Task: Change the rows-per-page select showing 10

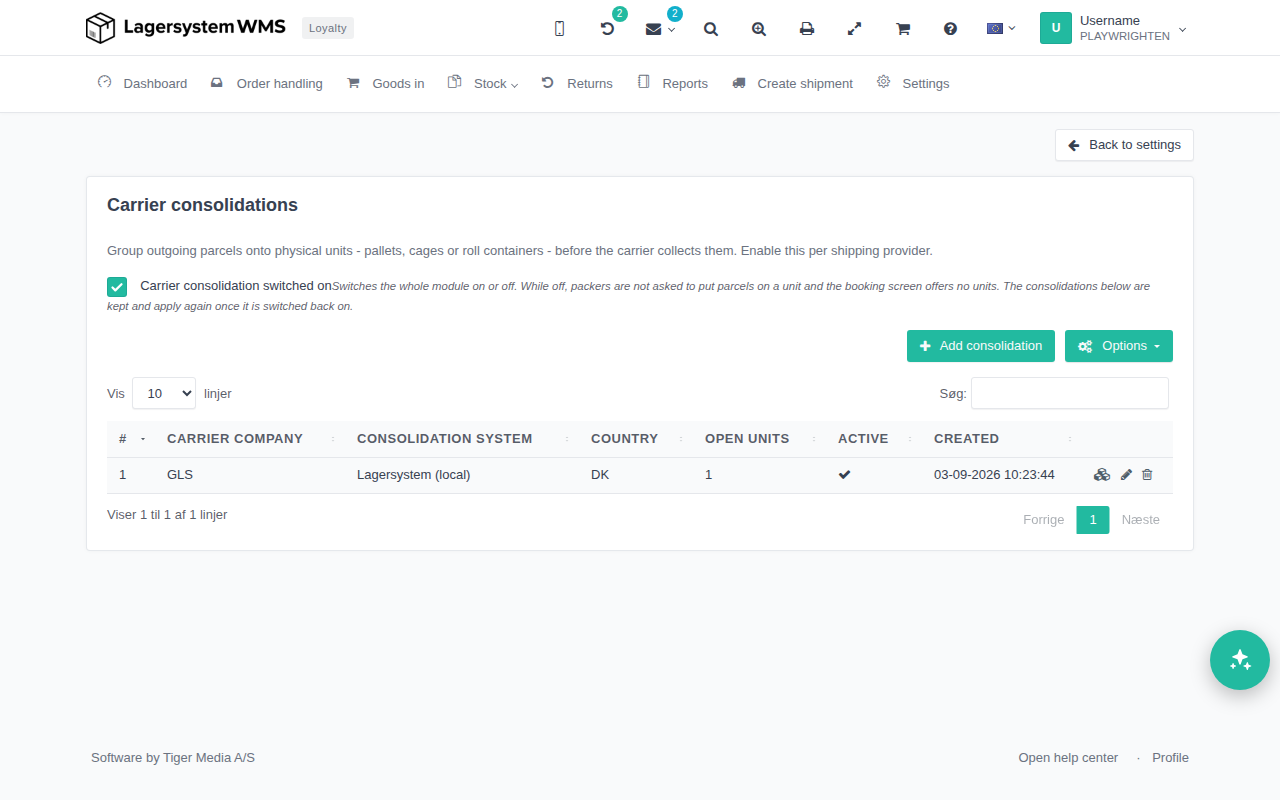Action: coord(164,393)
